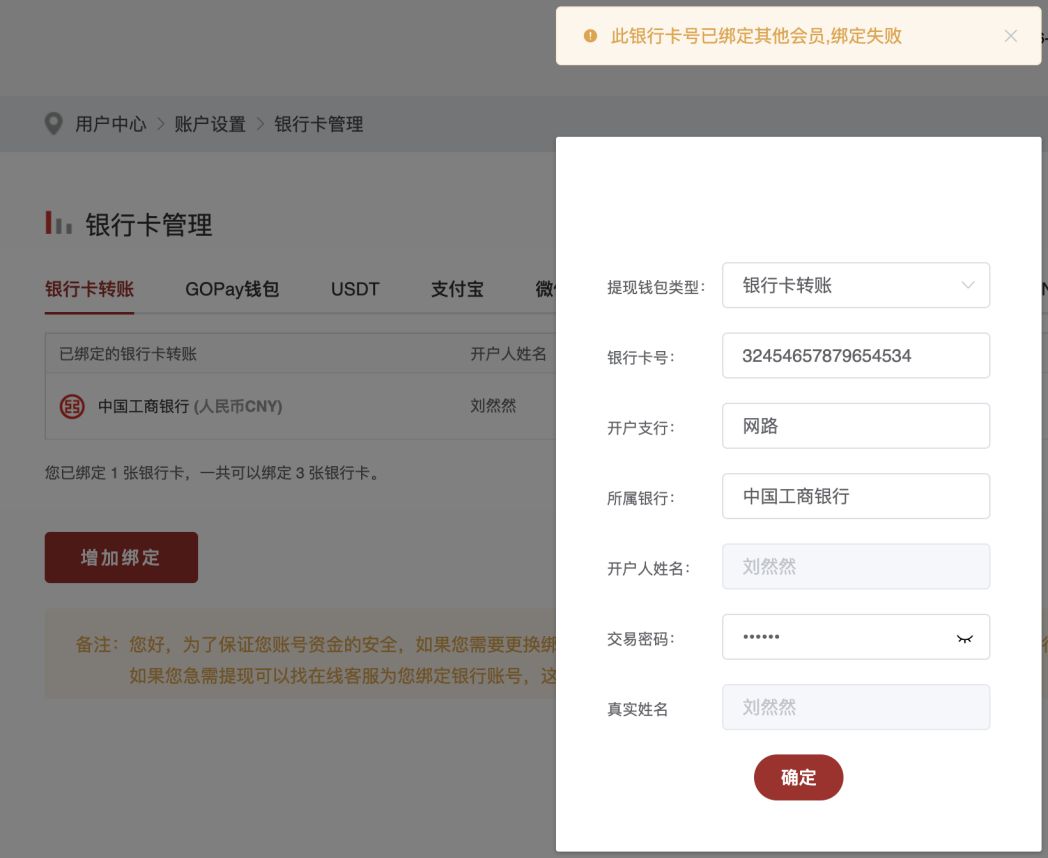Click the 银行卡号 input field

pyautogui.click(x=855, y=355)
